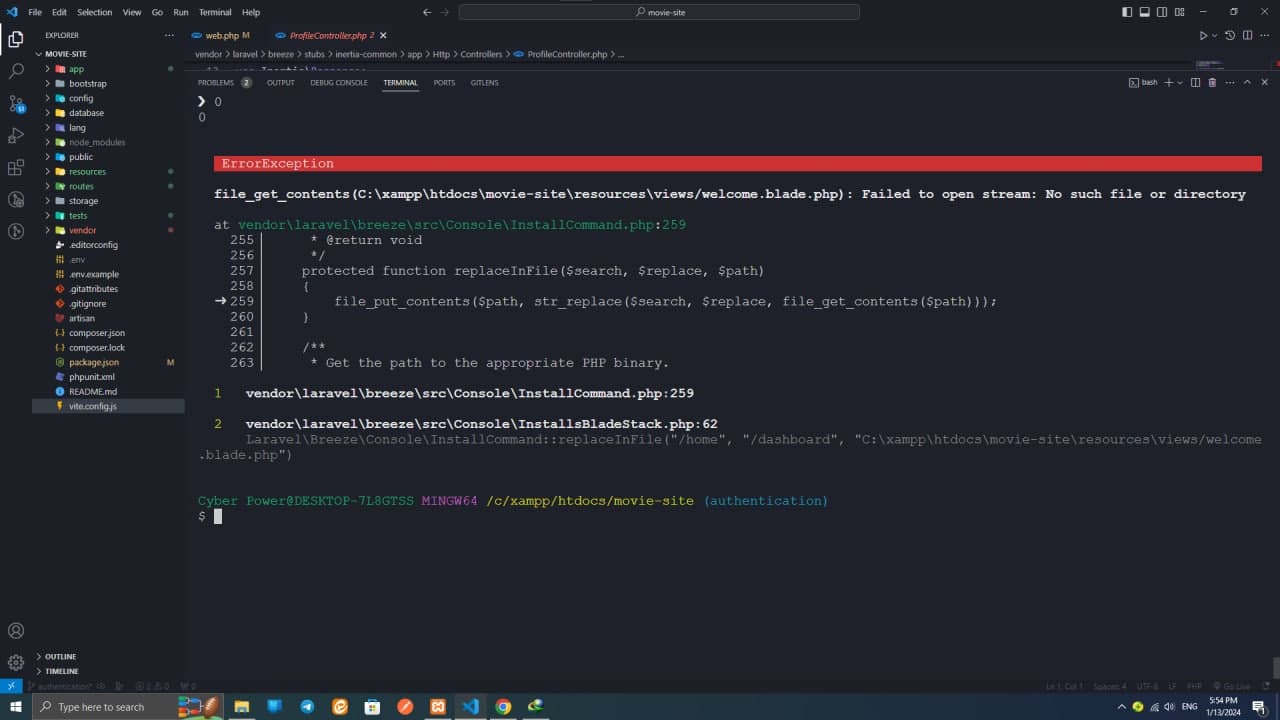Click the Explorer more actions ellipsis
Screen dimensions: 1280x720
coord(169,35)
